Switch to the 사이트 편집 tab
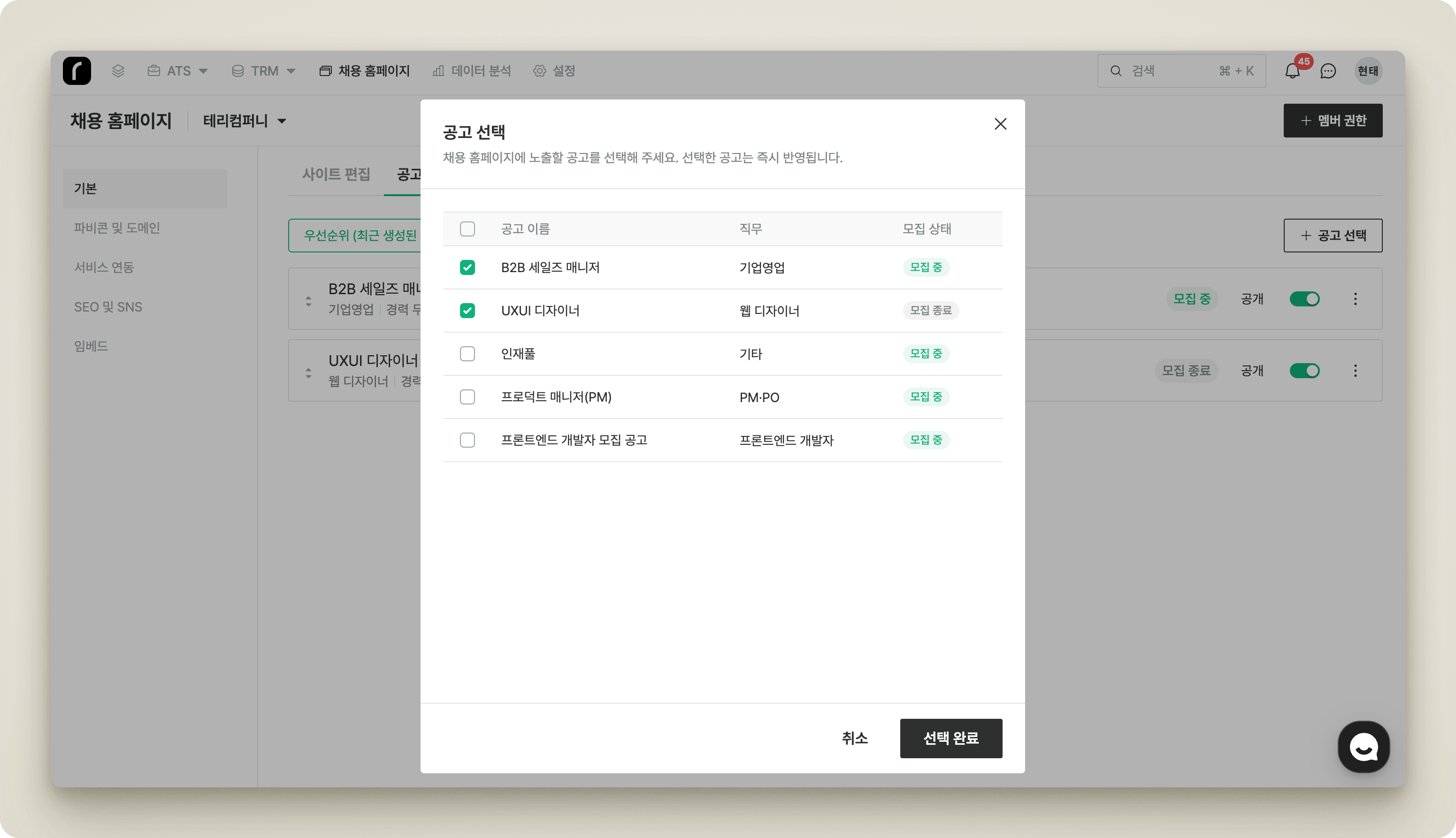1456x838 pixels. [x=336, y=174]
